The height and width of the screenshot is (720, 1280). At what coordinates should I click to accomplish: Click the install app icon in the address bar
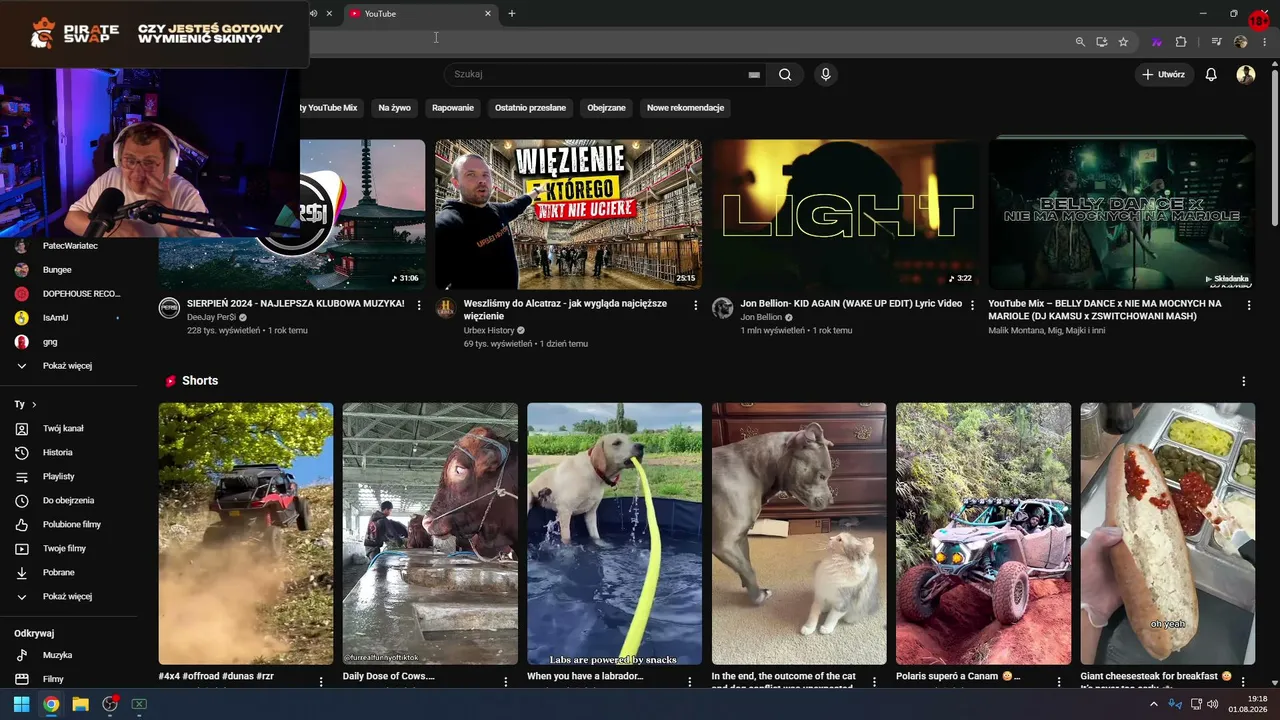[1102, 42]
